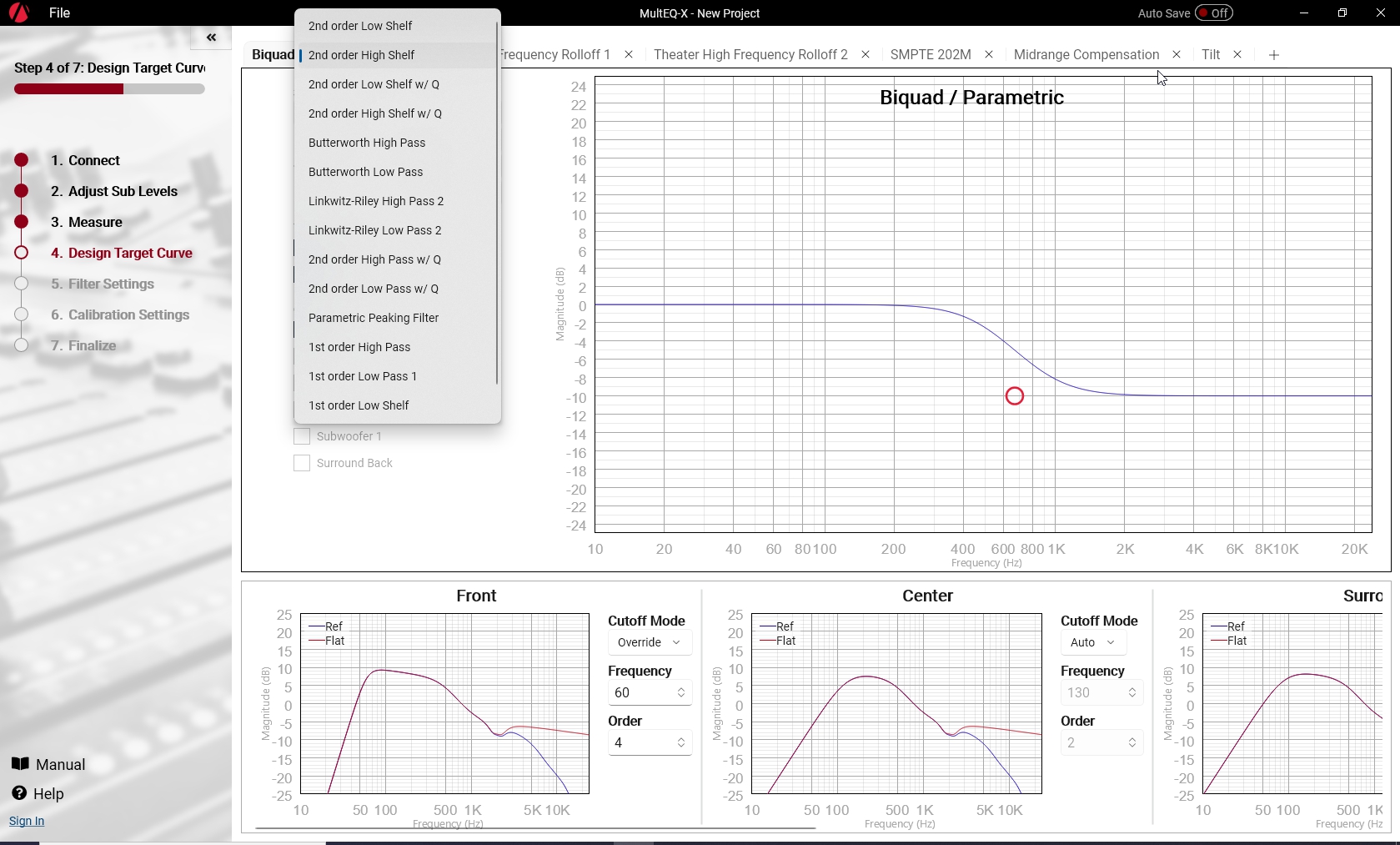Screen dimensions: 1400x845
Task: Open the File menu
Action: tap(59, 13)
